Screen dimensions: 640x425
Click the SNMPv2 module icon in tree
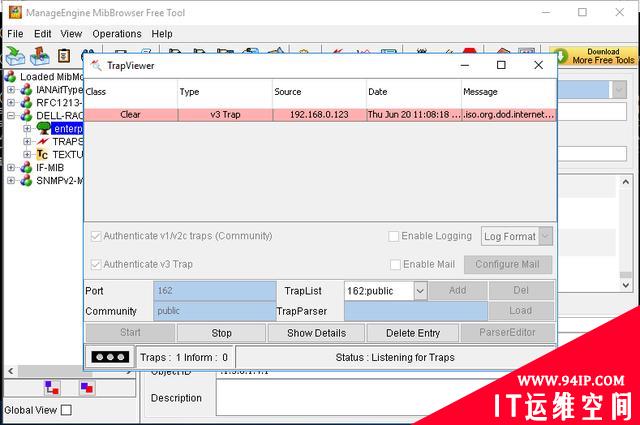point(27,180)
